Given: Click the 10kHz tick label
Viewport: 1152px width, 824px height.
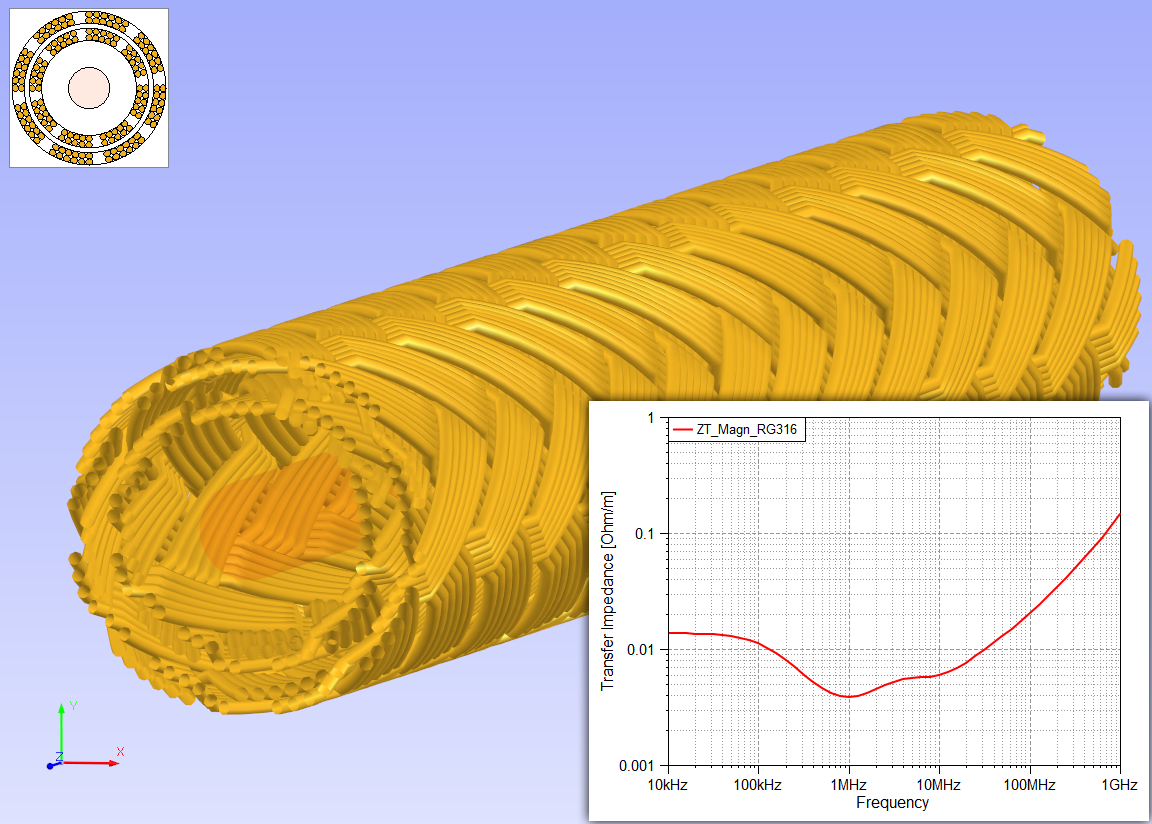Looking at the screenshot, I should 667,785.
